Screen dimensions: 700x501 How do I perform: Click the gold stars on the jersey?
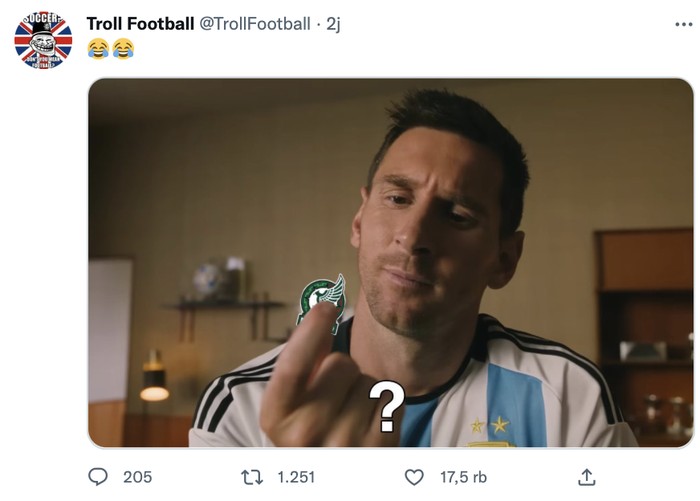[x=490, y=425]
